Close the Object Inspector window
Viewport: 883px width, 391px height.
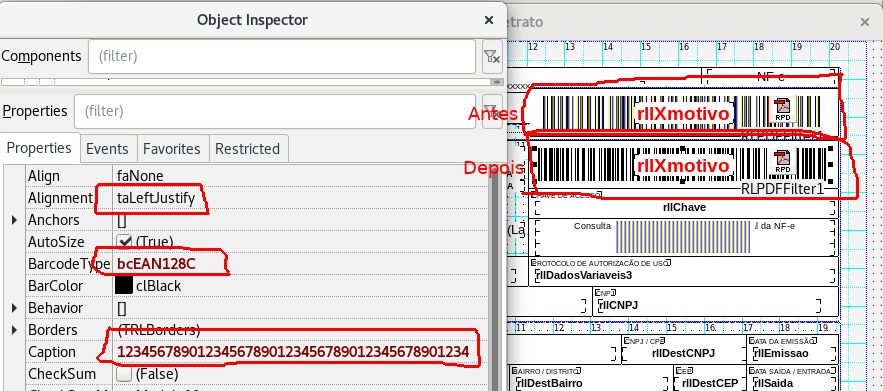489,20
